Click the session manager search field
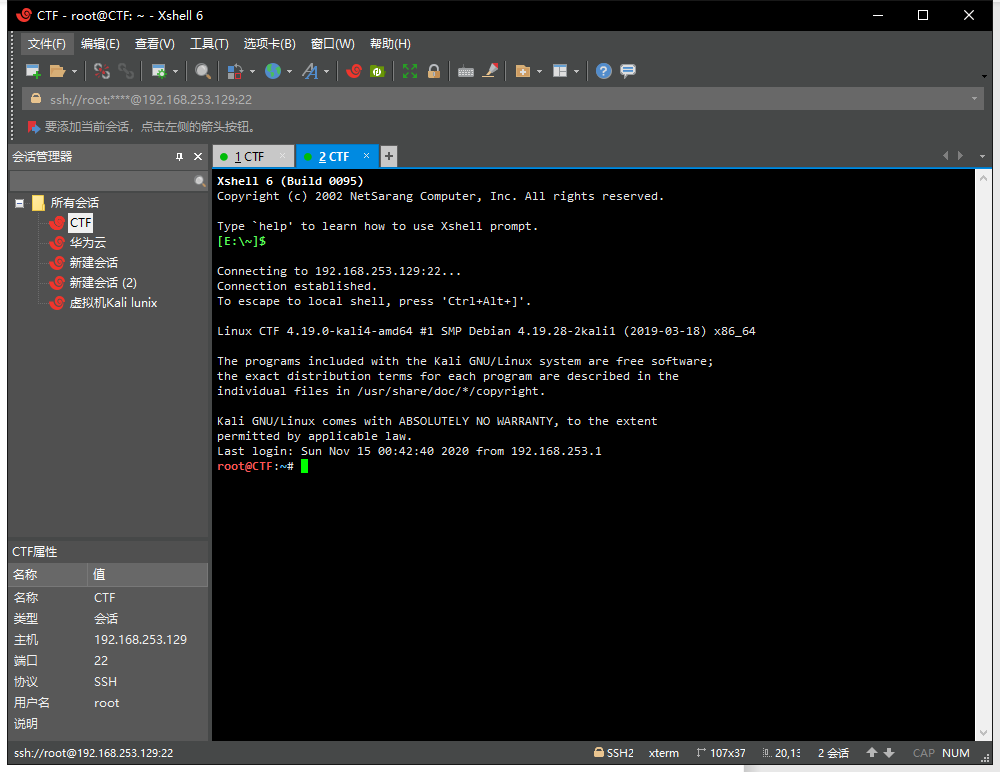1000x772 pixels. coord(100,181)
